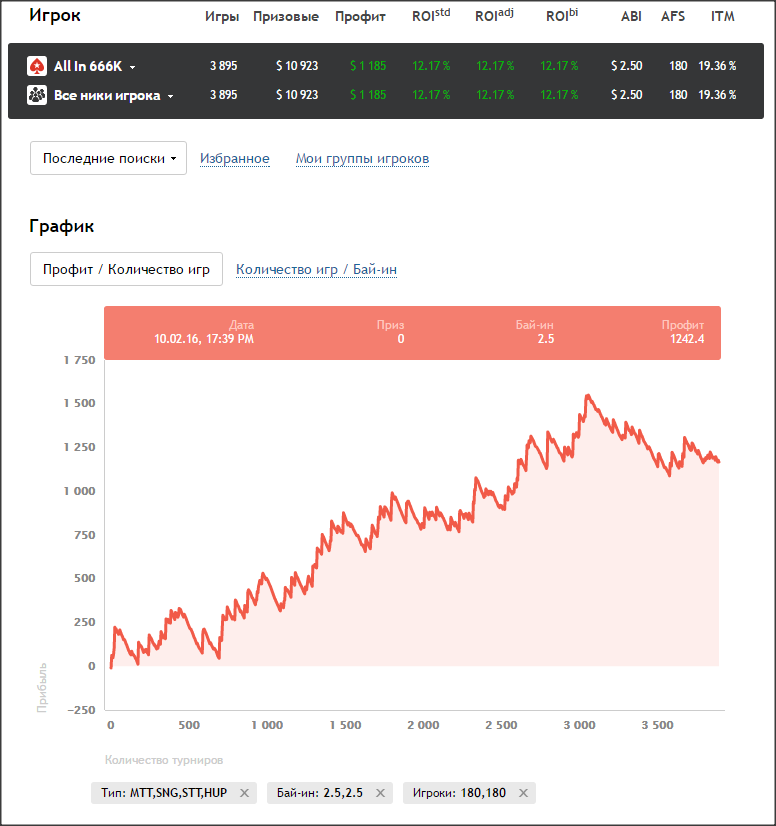Sort by the Игры column header
Image resolution: width=776 pixels, height=826 pixels.
(x=222, y=17)
